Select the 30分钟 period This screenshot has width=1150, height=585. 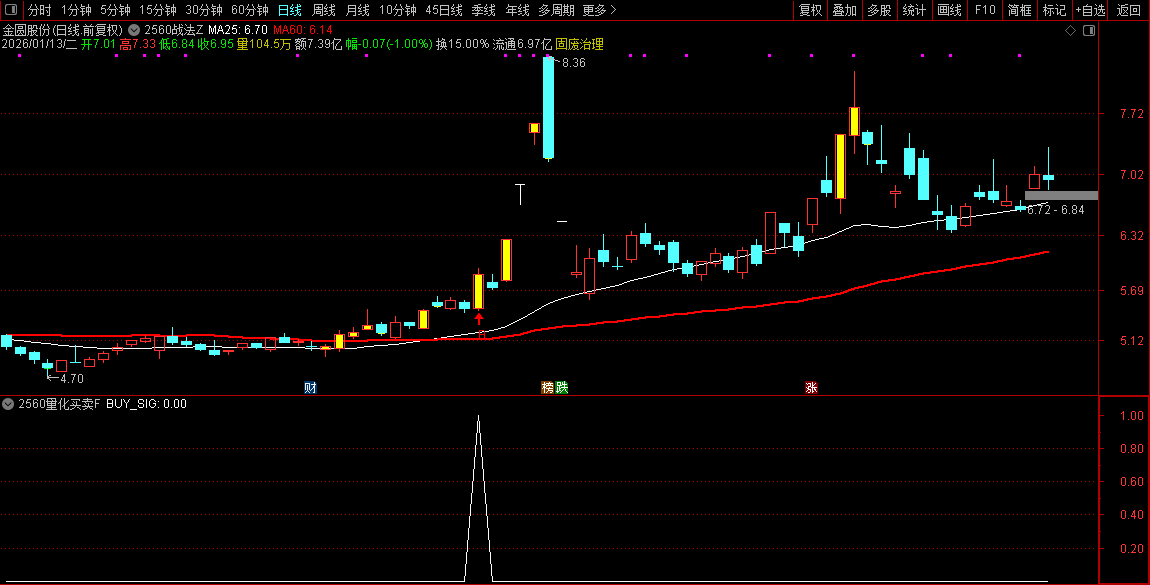(204, 10)
